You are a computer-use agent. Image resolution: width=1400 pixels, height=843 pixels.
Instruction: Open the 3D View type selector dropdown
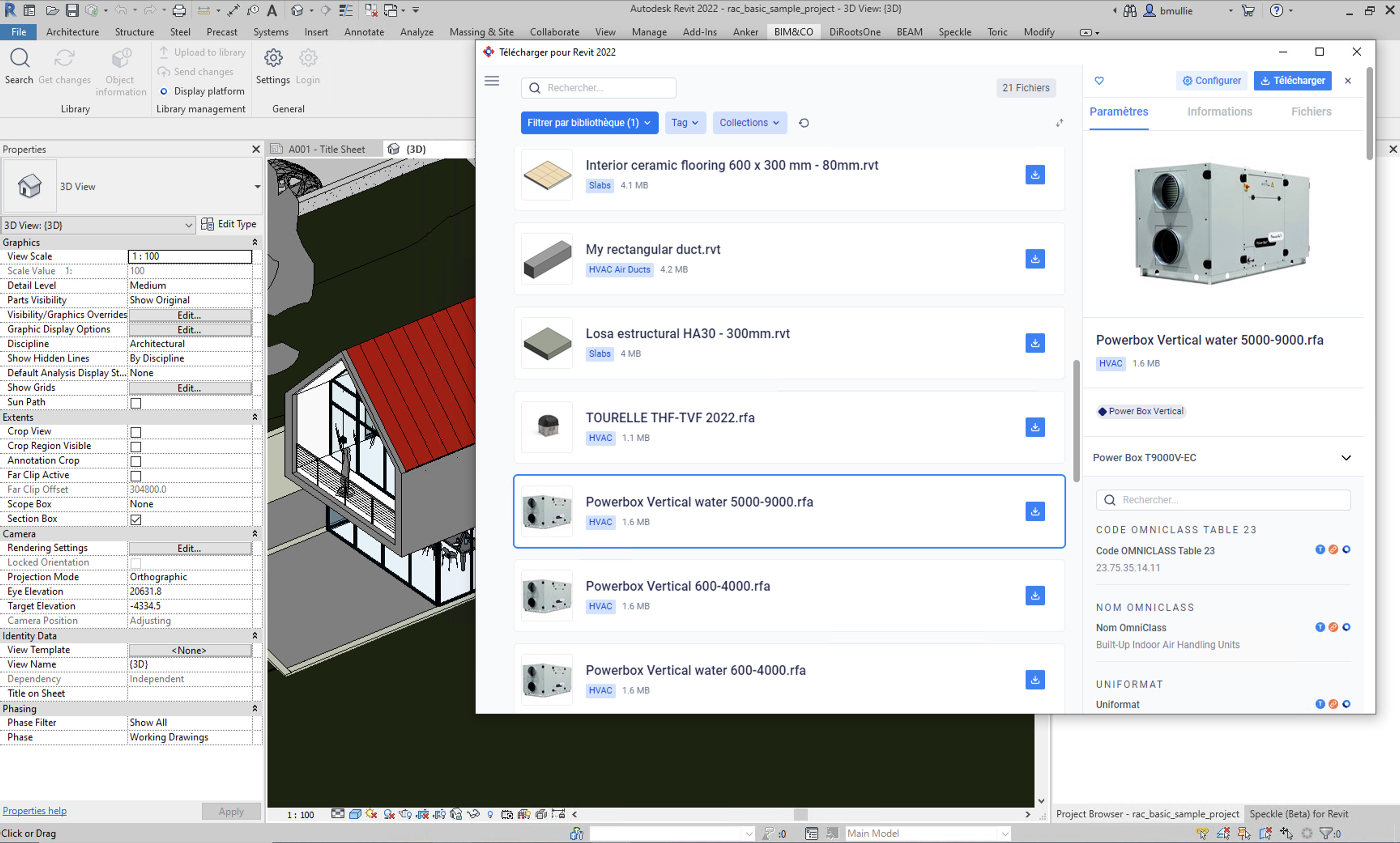257,186
